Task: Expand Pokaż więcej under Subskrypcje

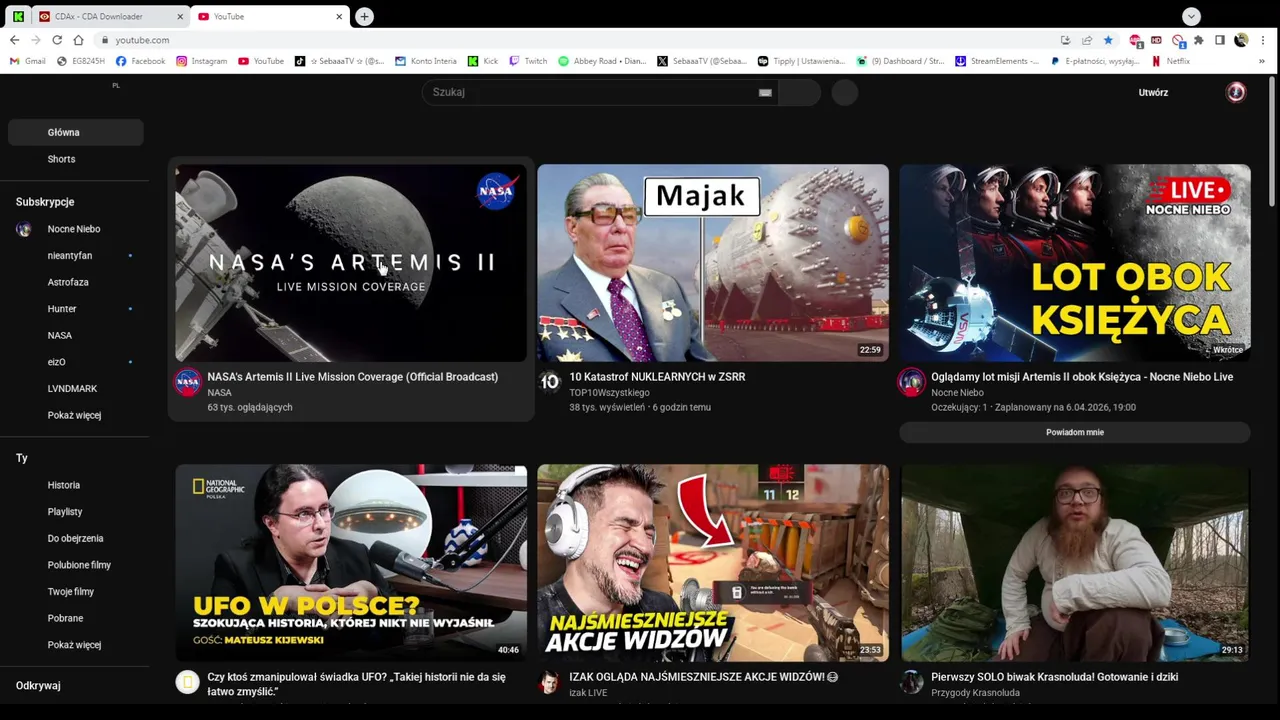Action: tap(75, 415)
